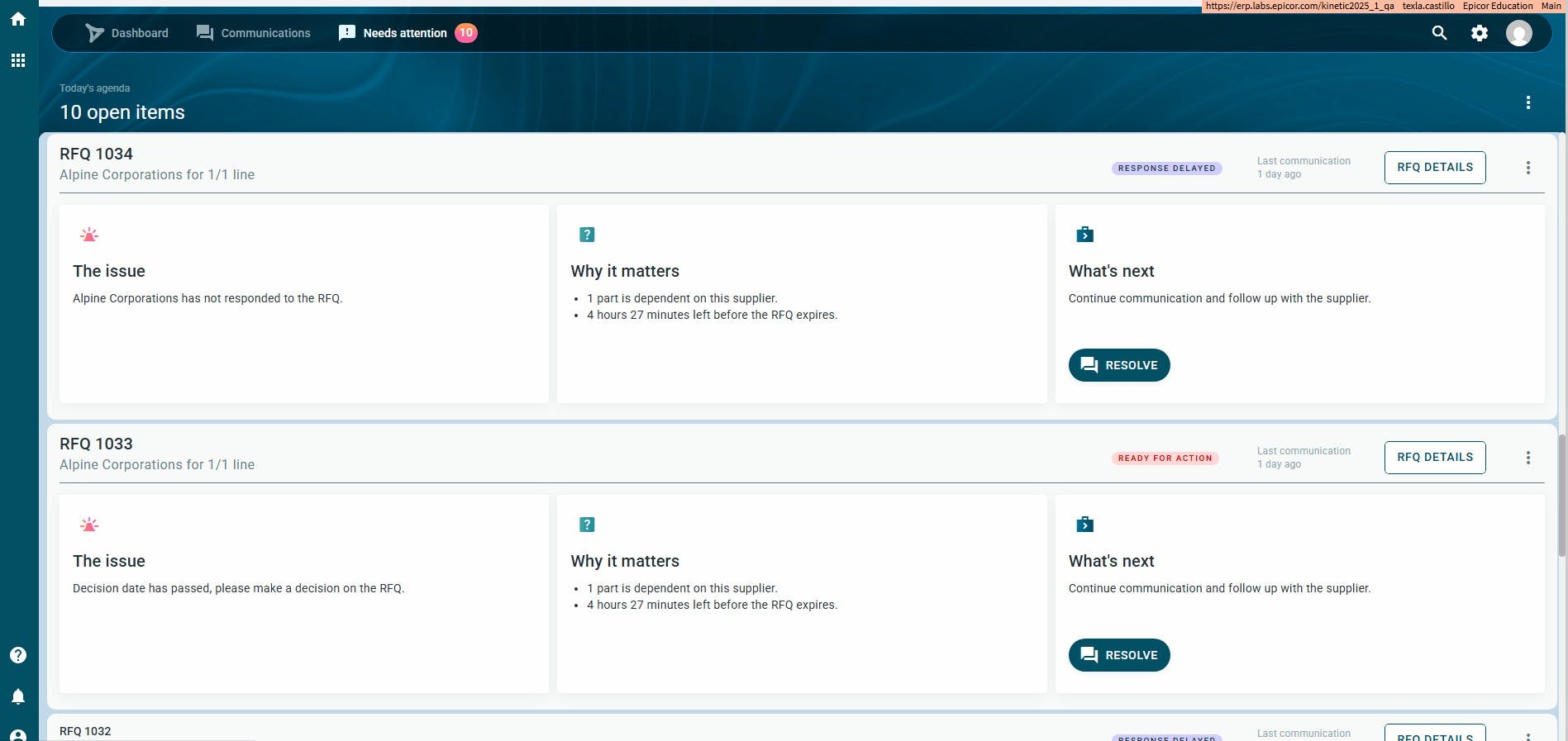Open the apps grid launcher icon
1568x741 pixels.
click(x=17, y=60)
